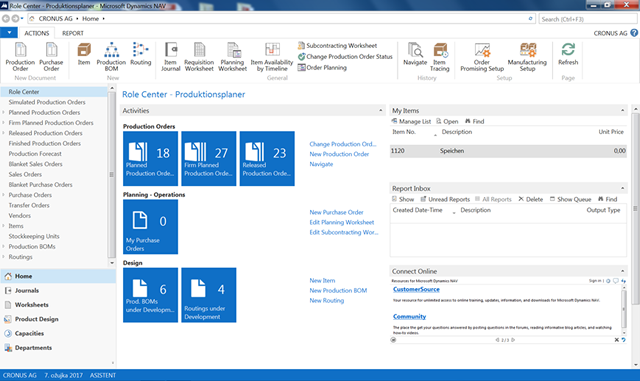Select Production Forecast in navigation list

(x=35, y=154)
